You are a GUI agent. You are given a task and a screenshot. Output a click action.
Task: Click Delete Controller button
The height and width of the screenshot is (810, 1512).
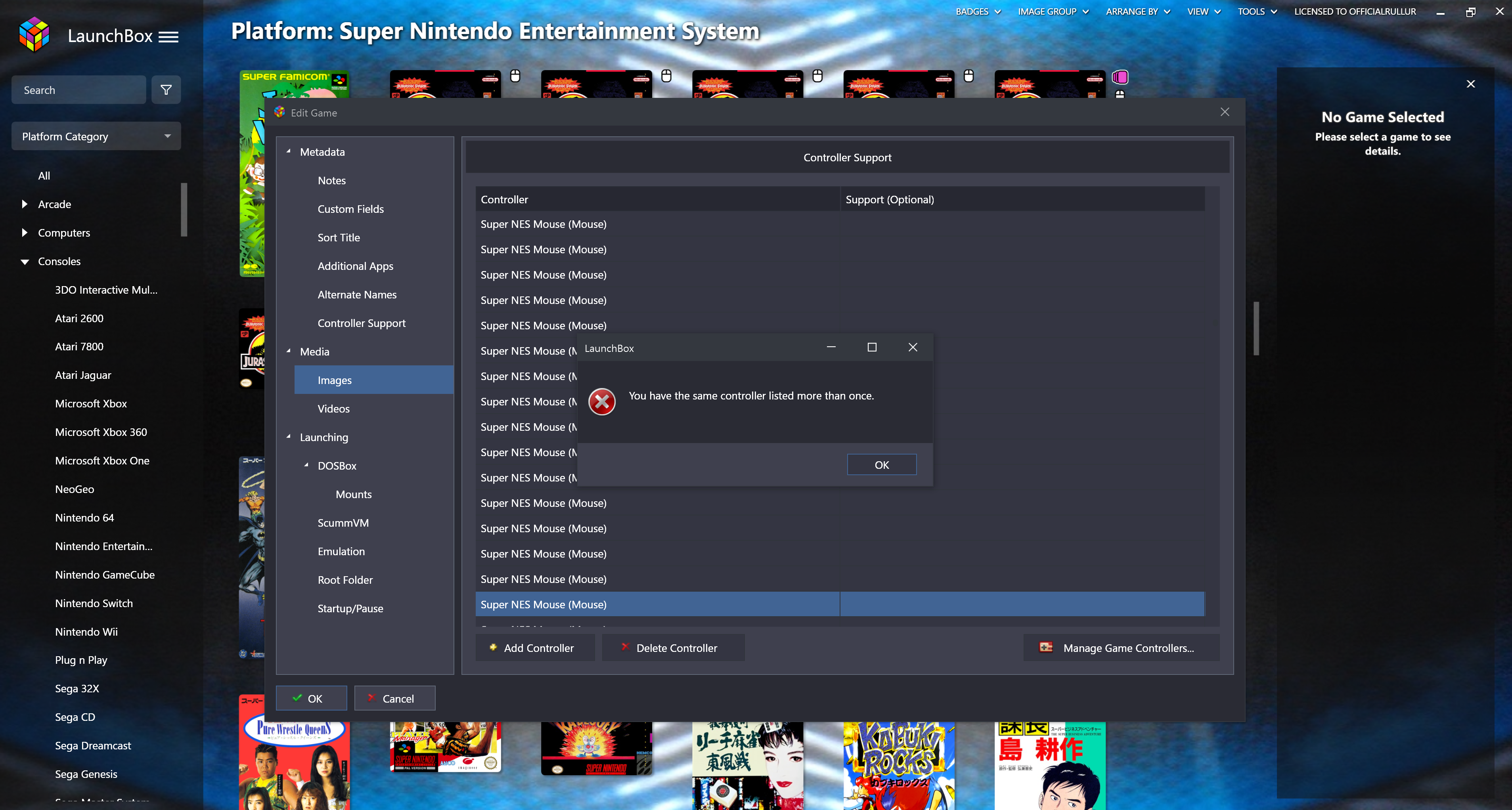click(x=673, y=648)
